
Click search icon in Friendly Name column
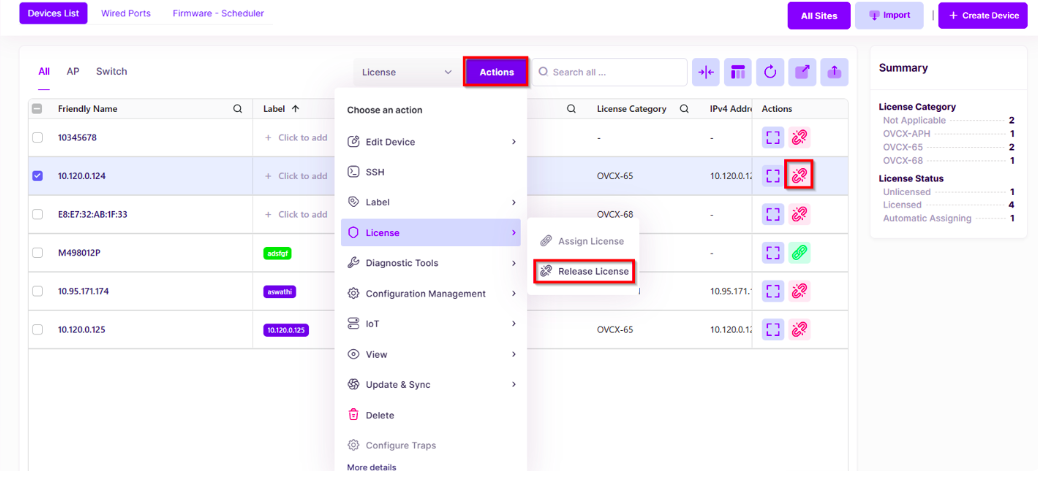[x=238, y=109]
